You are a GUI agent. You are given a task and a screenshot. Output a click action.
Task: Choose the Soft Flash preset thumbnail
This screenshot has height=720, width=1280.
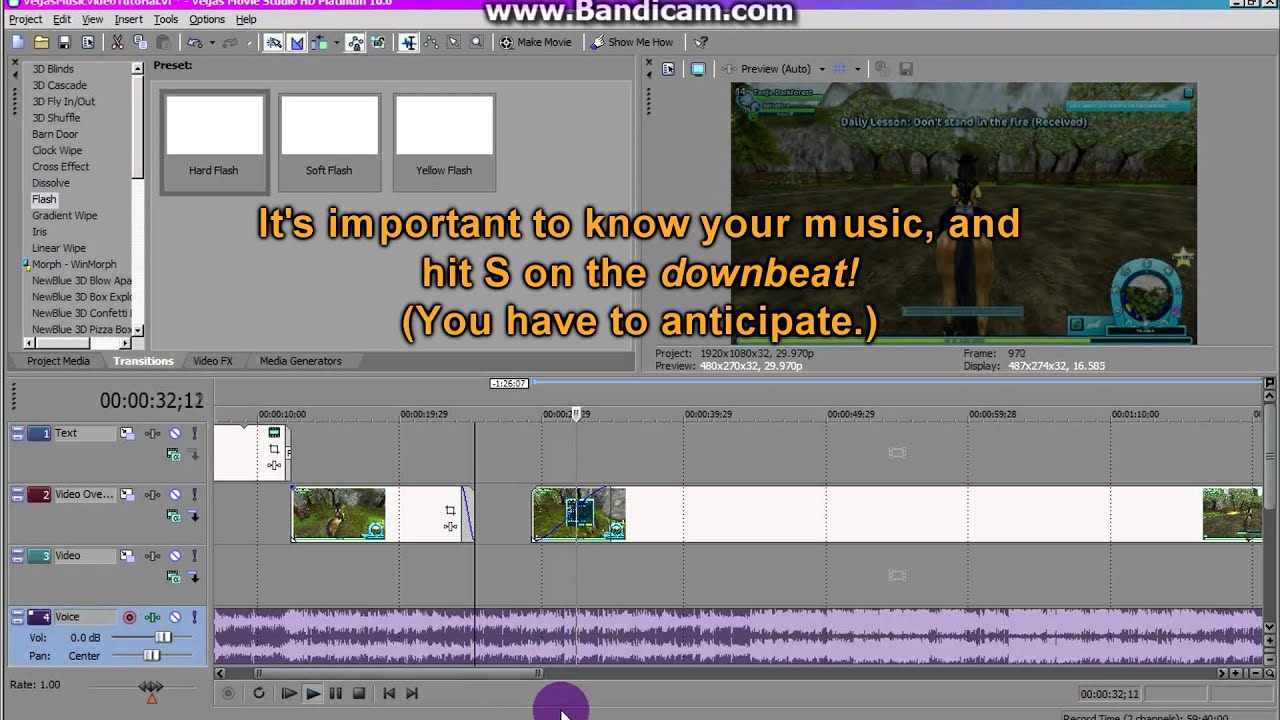(x=329, y=141)
